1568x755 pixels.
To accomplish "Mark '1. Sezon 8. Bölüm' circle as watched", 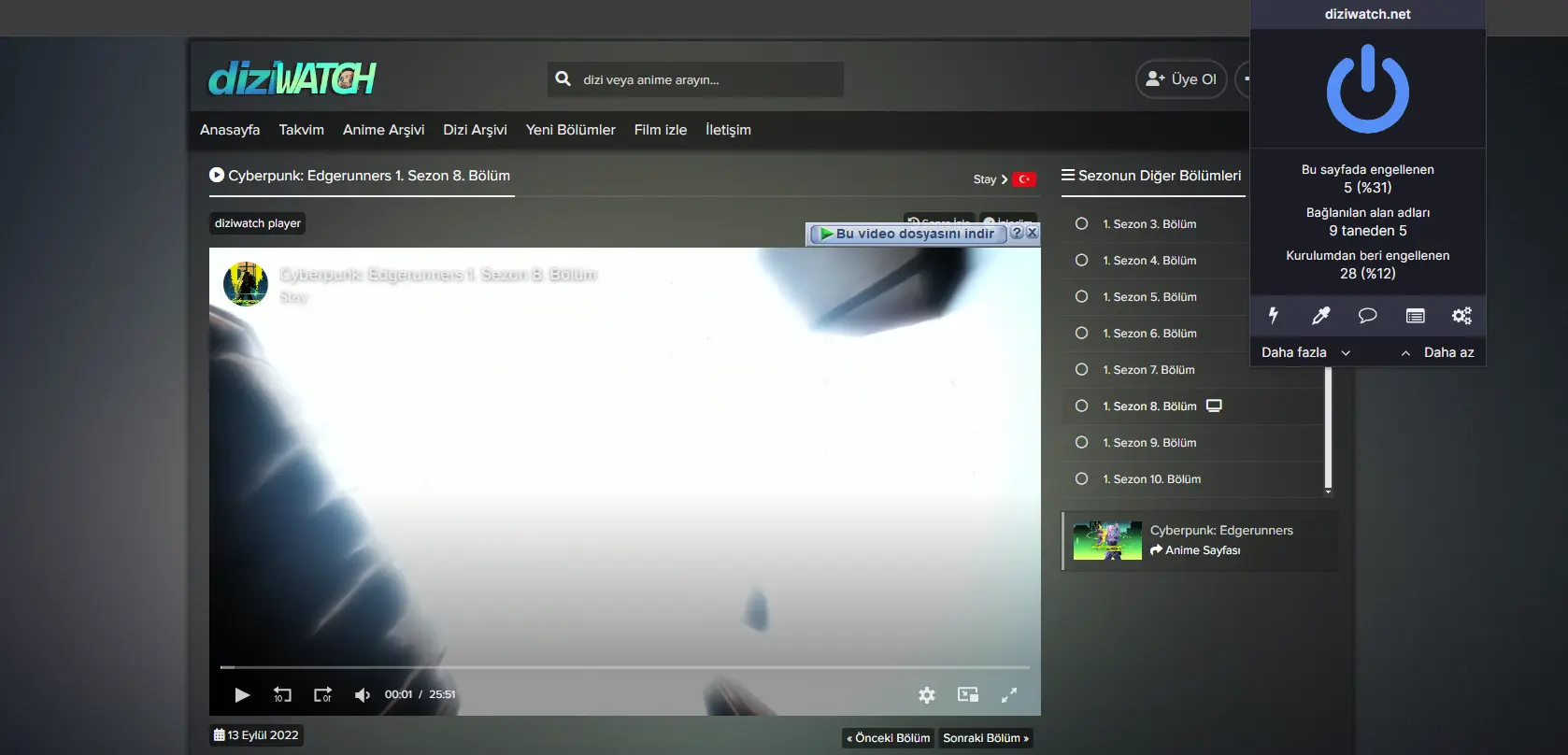I will [x=1081, y=406].
